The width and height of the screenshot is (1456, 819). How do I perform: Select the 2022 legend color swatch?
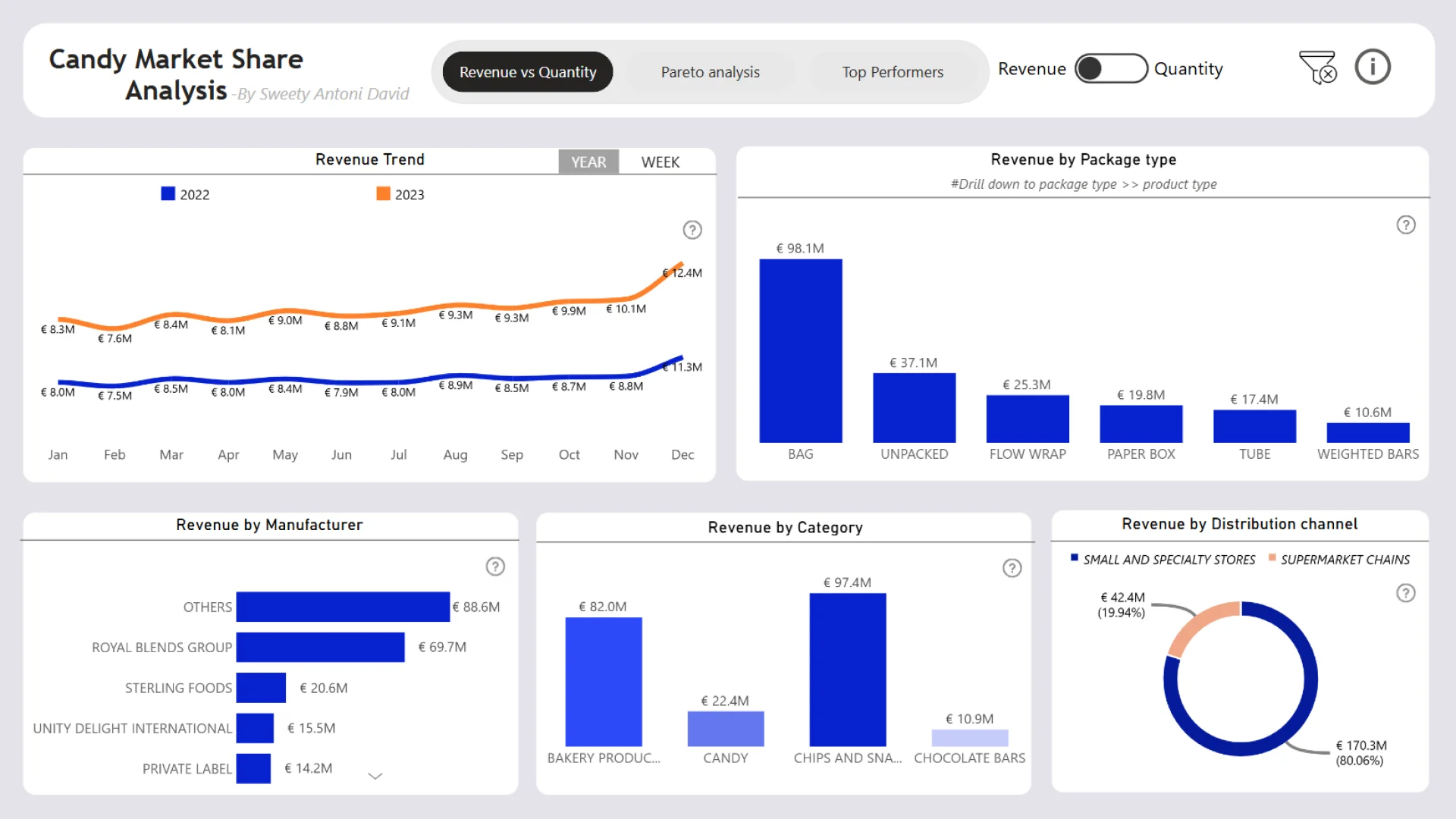pyautogui.click(x=168, y=194)
